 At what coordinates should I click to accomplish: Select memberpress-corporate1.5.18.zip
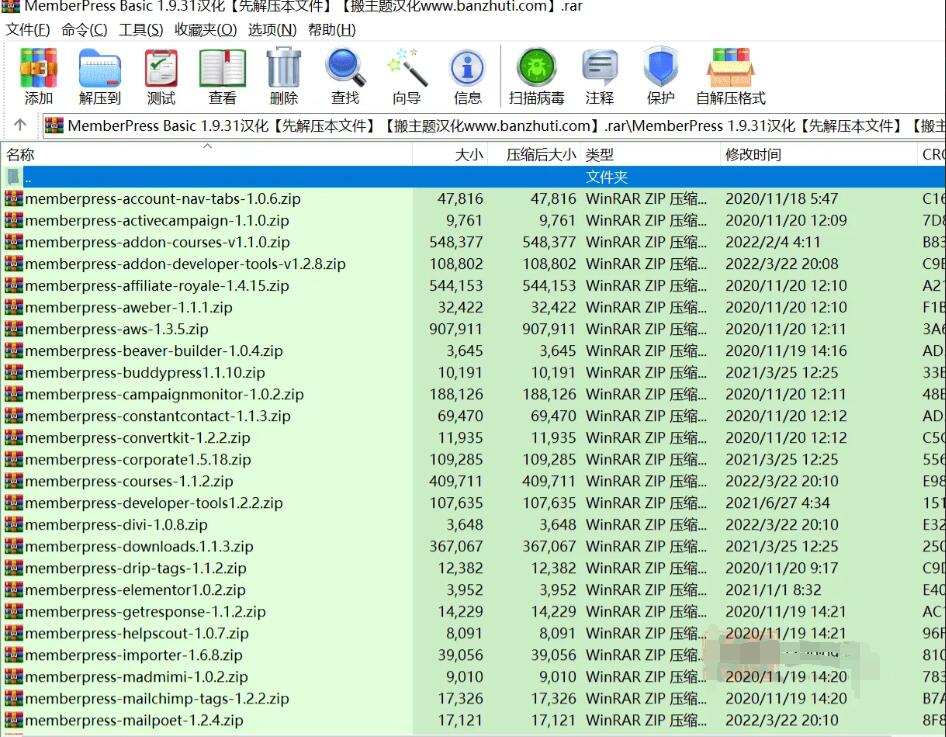[138, 459]
